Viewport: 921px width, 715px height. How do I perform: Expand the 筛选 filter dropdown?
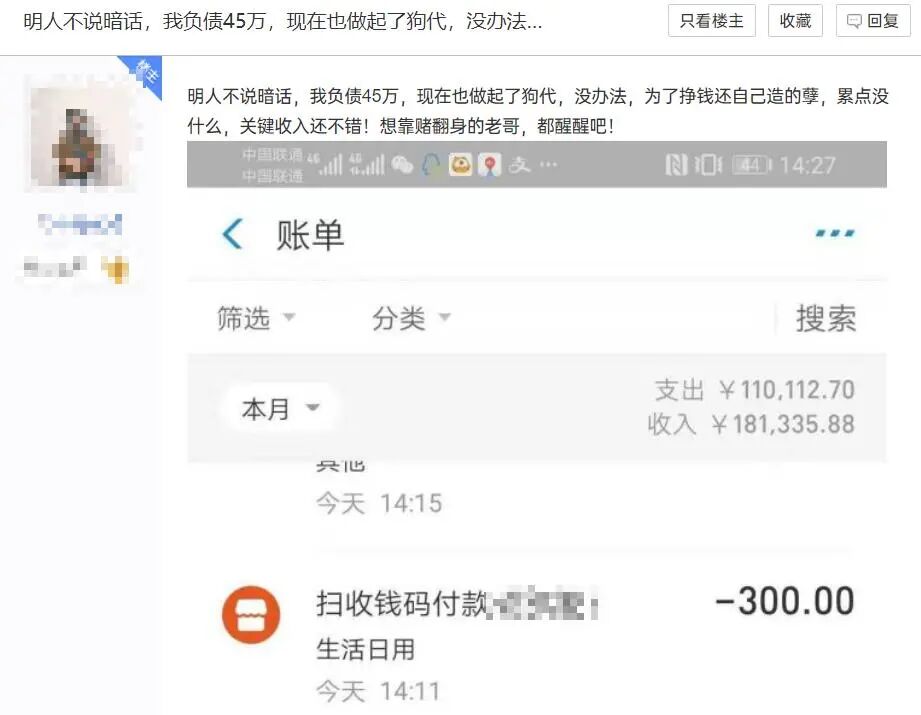256,318
